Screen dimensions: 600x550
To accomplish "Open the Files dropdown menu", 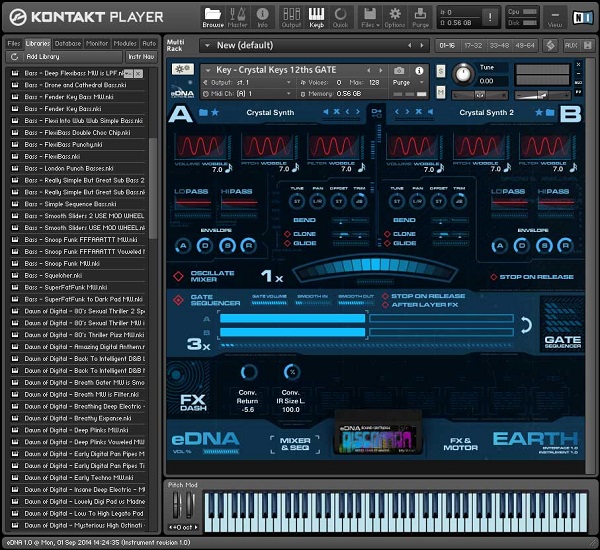I will tap(370, 17).
